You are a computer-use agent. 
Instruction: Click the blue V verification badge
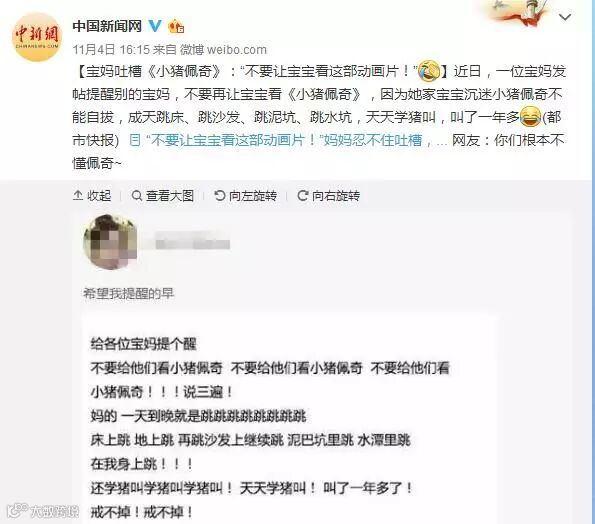pyautogui.click(x=154, y=26)
